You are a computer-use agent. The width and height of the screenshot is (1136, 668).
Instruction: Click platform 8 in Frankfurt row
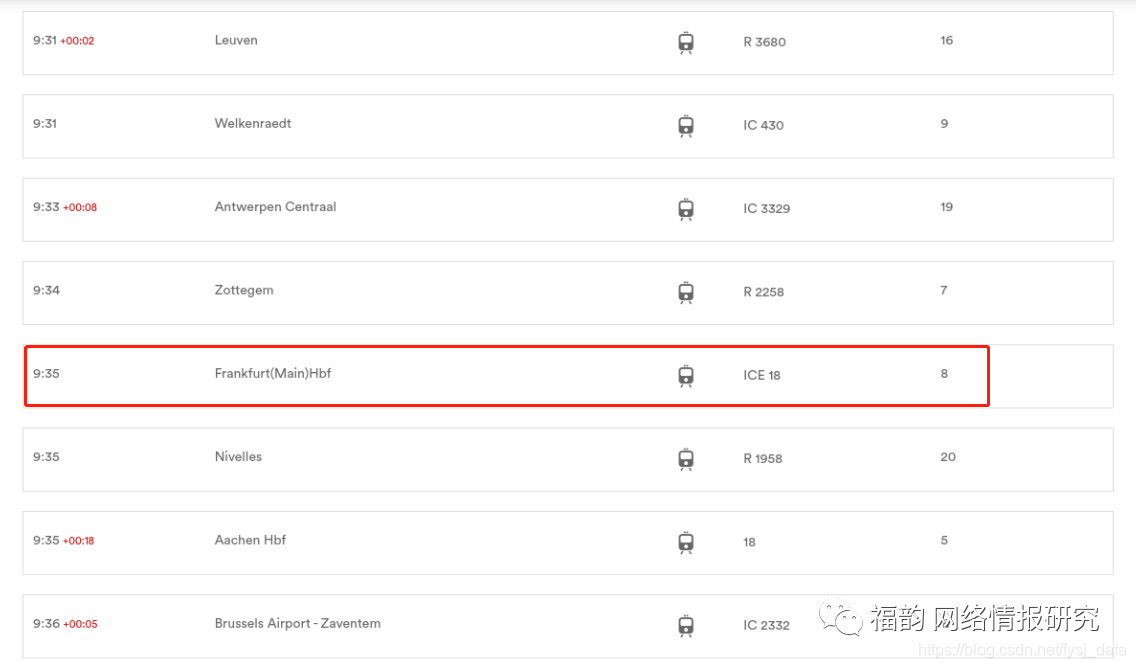tap(944, 374)
